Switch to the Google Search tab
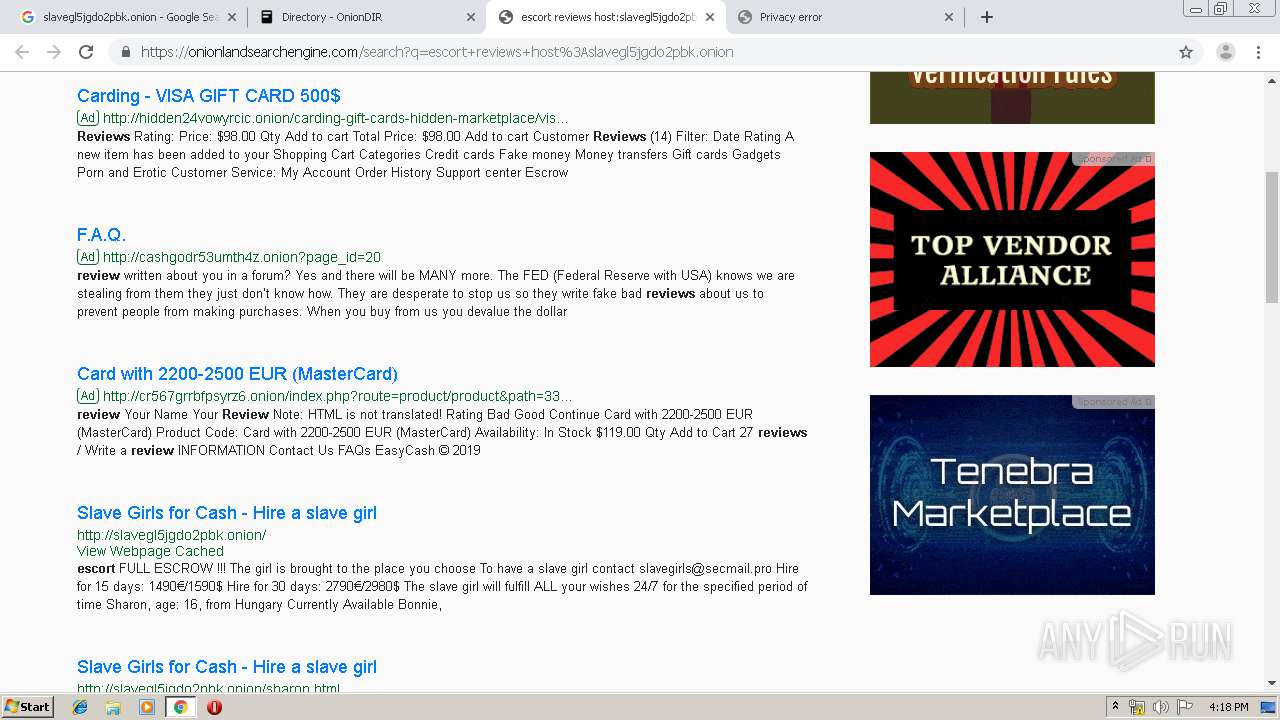This screenshot has width=1280, height=720. point(126,17)
